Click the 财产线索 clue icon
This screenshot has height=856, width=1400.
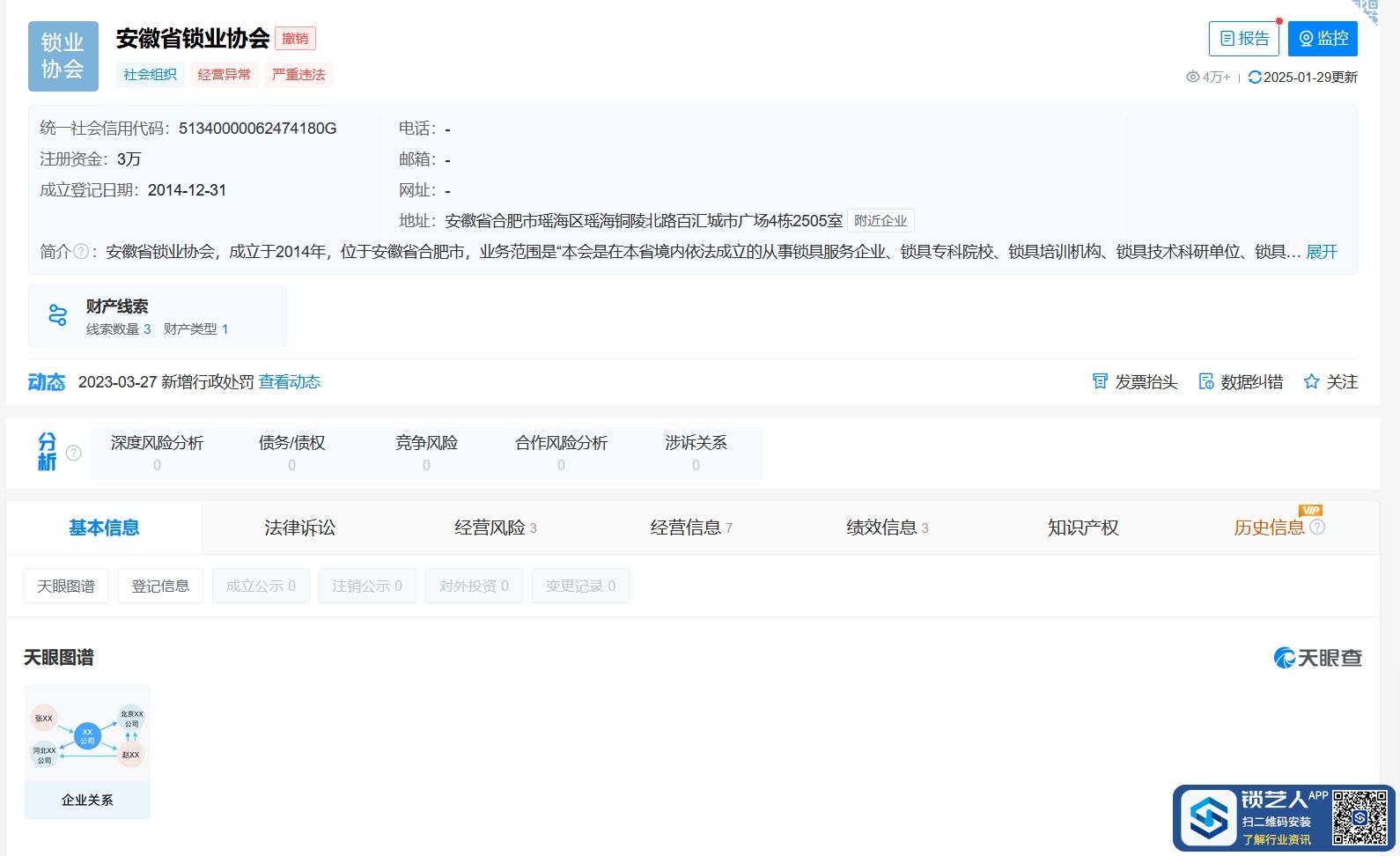click(x=58, y=315)
